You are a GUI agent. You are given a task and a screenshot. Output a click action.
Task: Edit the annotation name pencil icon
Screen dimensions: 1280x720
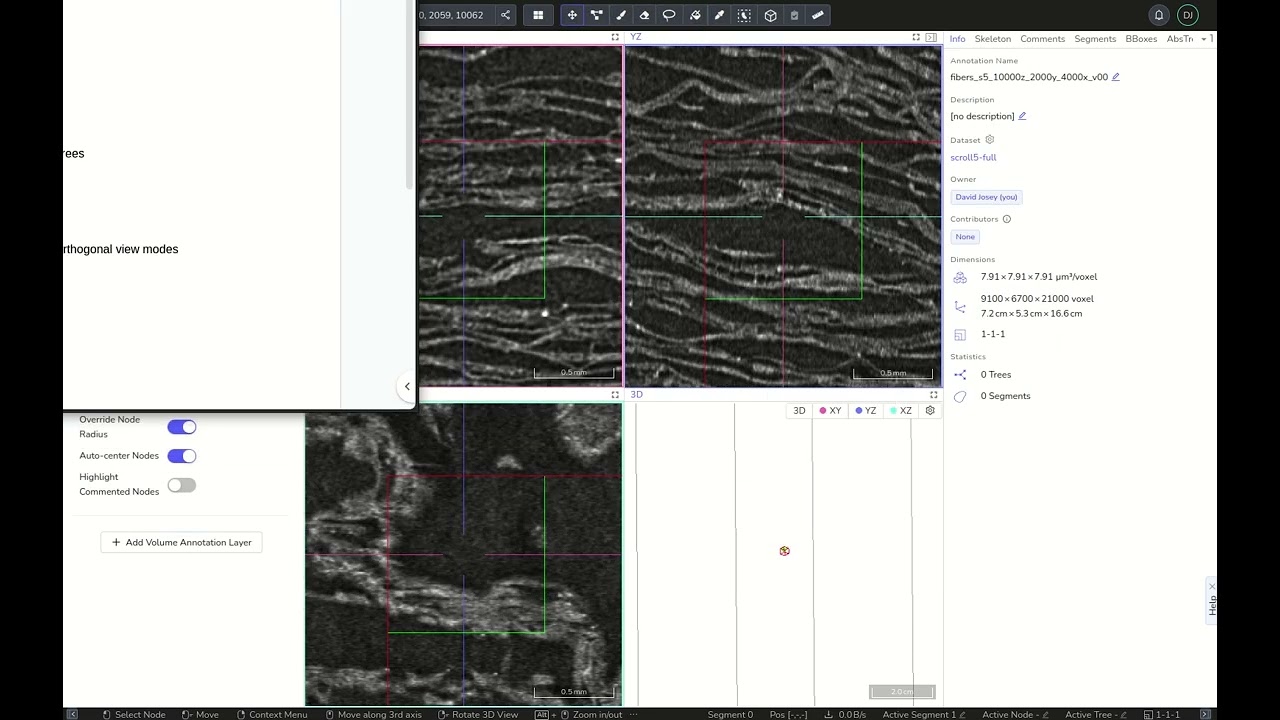point(1116,77)
